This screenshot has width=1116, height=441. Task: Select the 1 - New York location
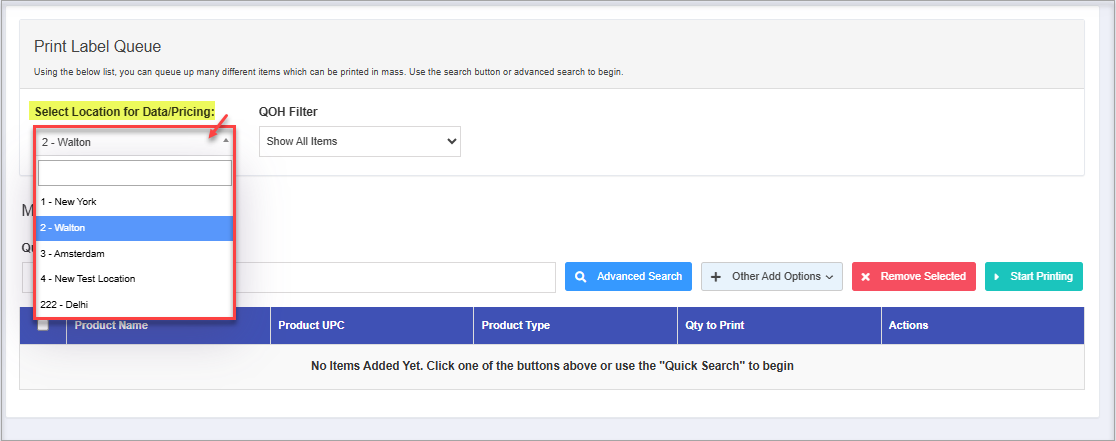(134, 202)
